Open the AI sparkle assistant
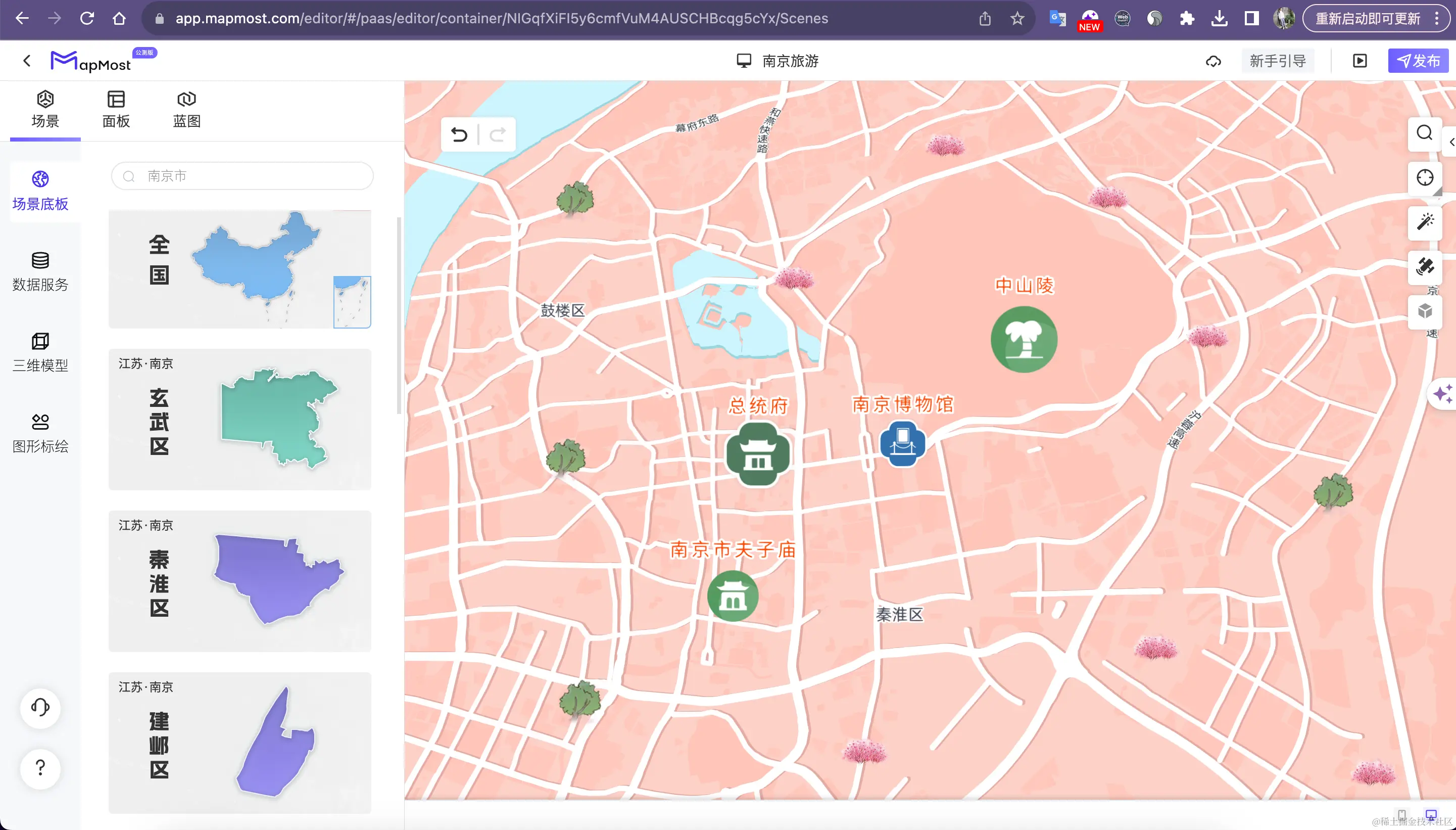1456x830 pixels. pyautogui.click(x=1443, y=393)
